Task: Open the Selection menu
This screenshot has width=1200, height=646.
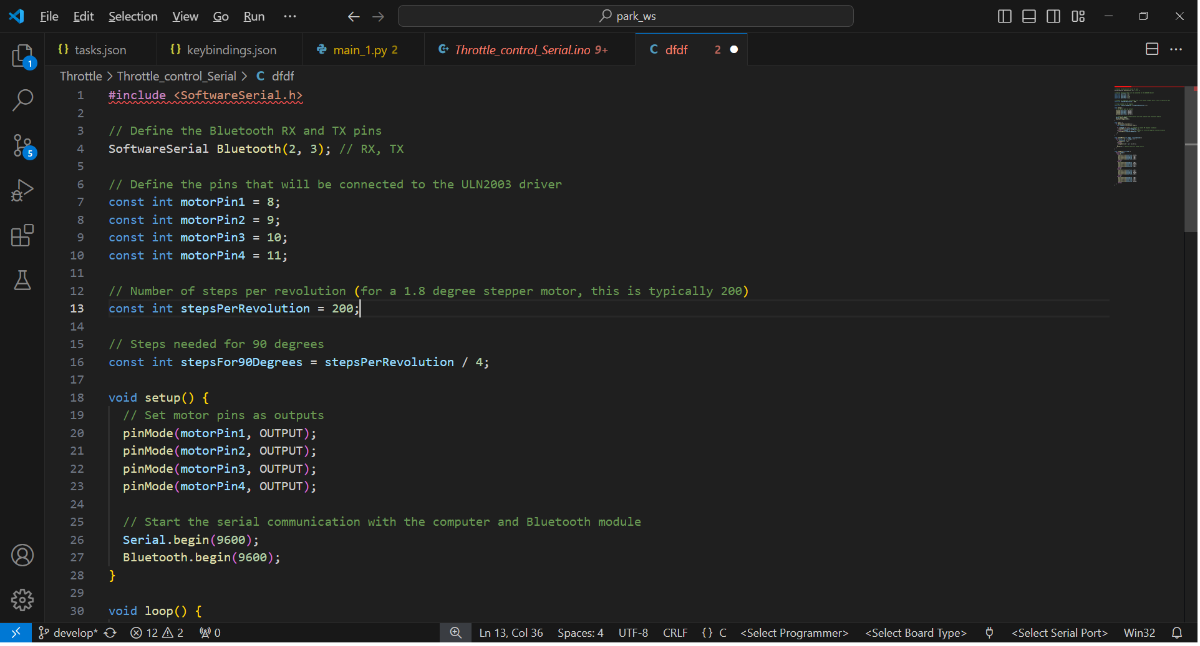Action: pos(133,16)
